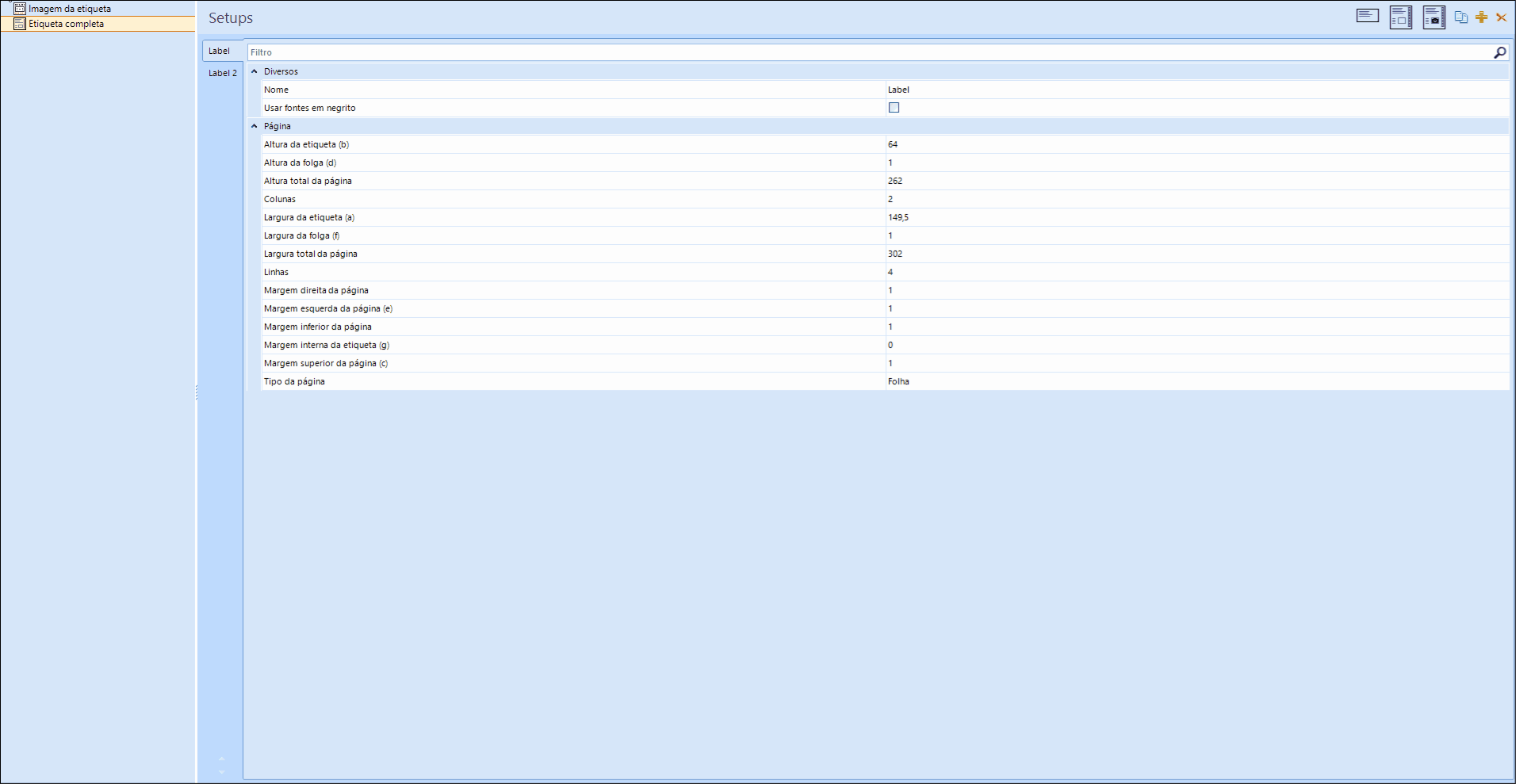Toggle Usar fontes em negrito checkbox
1516x784 pixels.
click(894, 108)
